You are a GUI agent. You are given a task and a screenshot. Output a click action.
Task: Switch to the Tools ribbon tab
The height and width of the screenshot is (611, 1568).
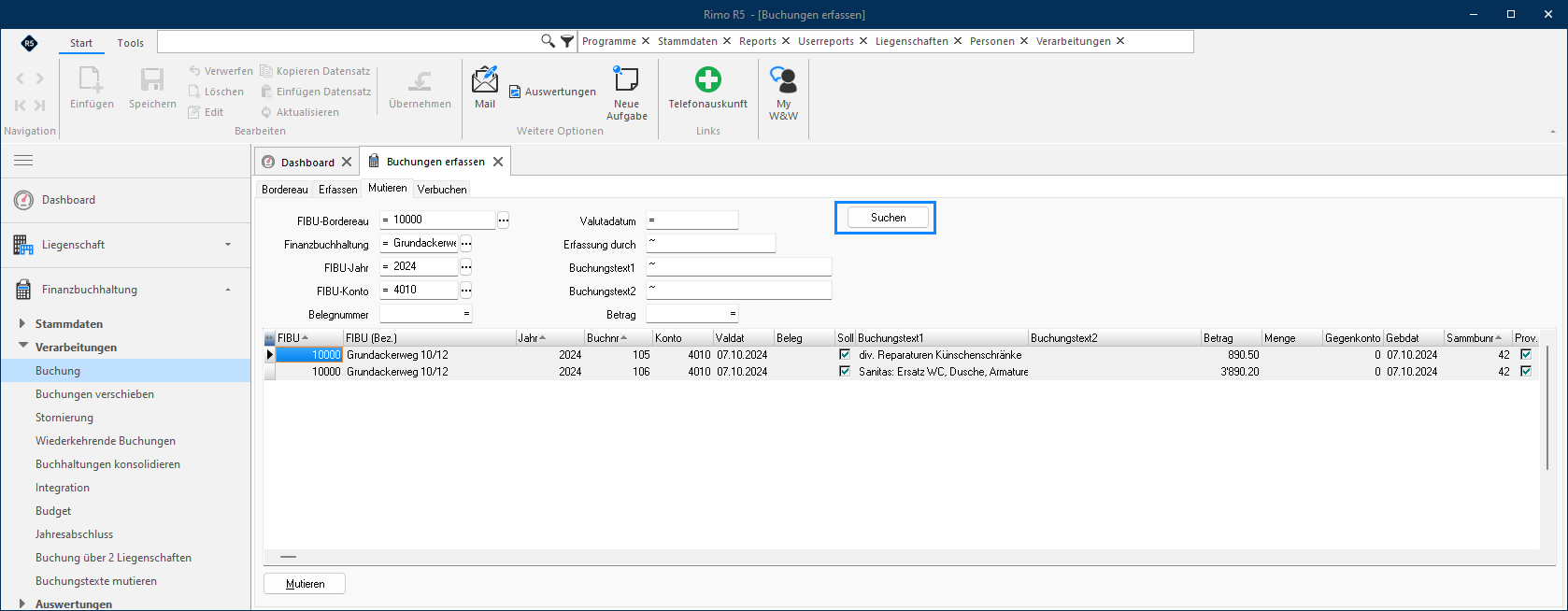click(131, 43)
